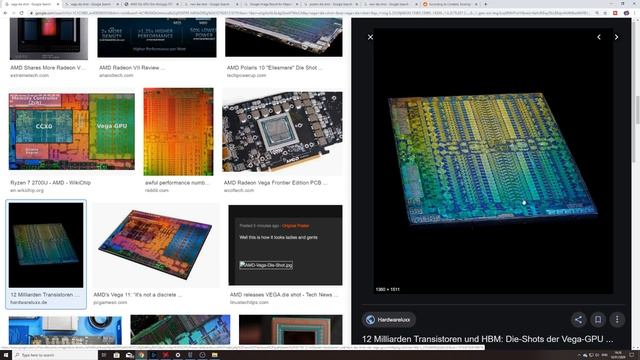Select the hardwareluxx.de die shot thumbnail

(x=46, y=245)
